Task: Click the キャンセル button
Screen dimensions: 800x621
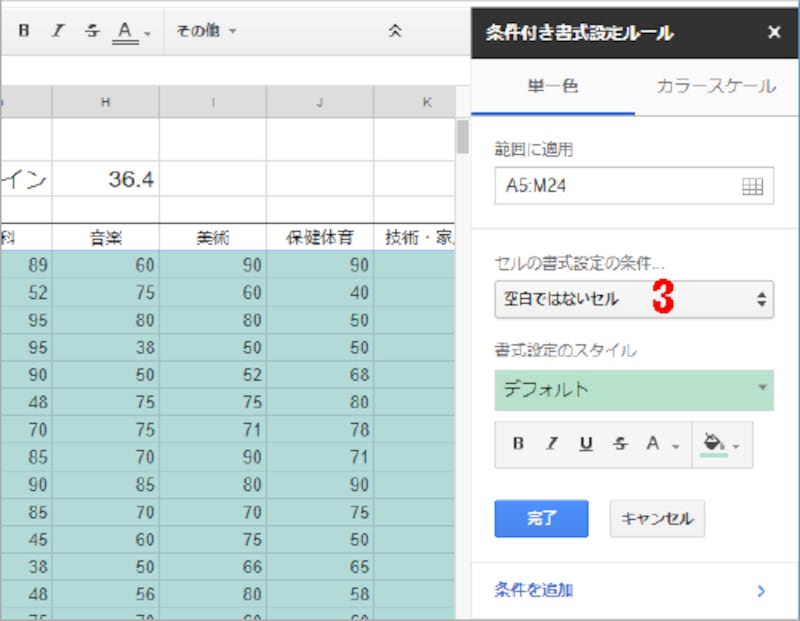Action: pyautogui.click(x=656, y=518)
